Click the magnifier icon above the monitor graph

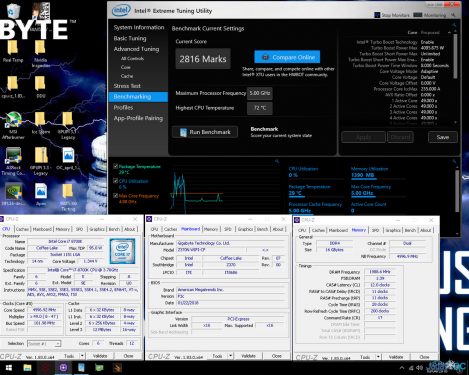click(x=276, y=162)
